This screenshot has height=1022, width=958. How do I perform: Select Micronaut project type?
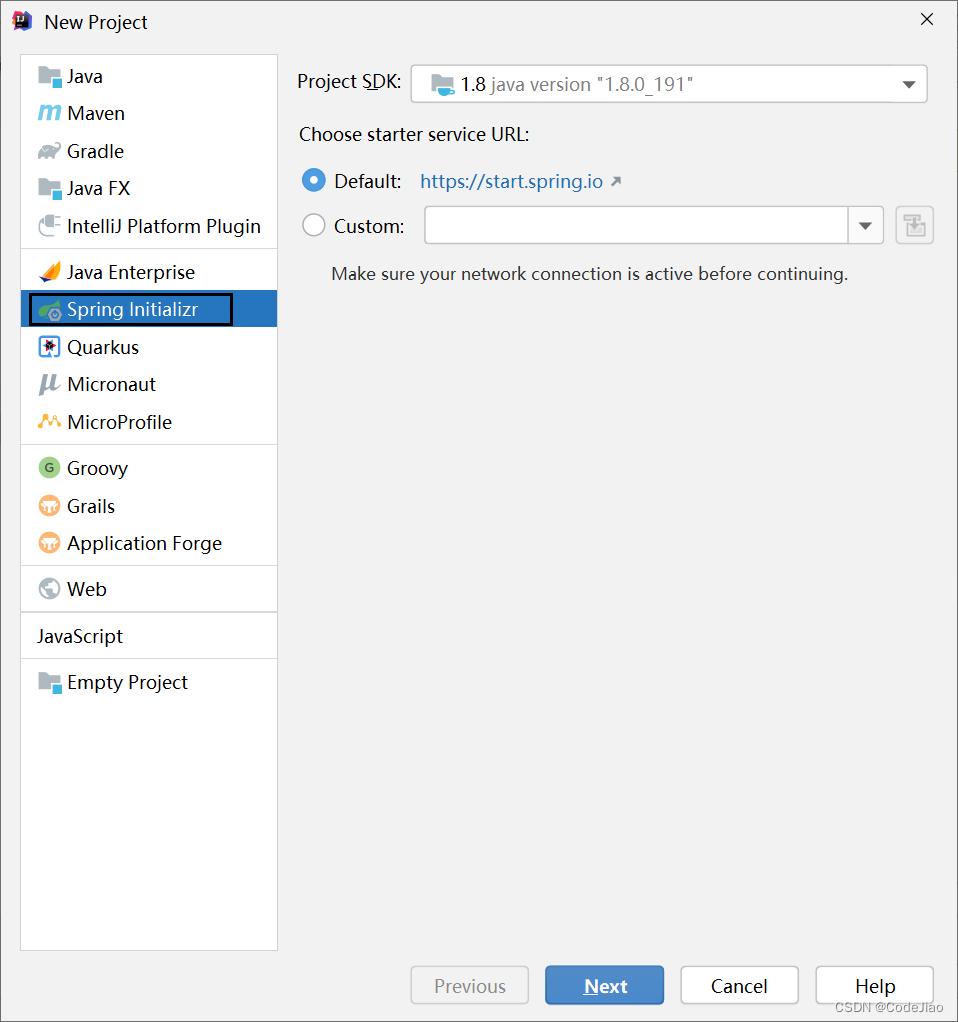tap(149, 384)
